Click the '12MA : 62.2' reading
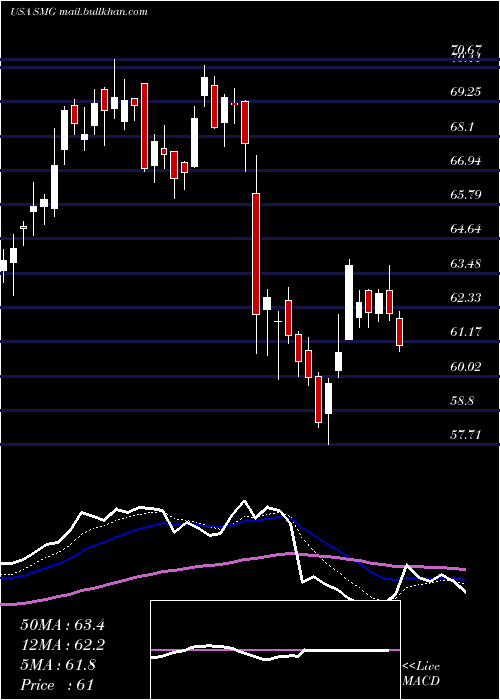This screenshot has width=500, height=700. pos(62,645)
